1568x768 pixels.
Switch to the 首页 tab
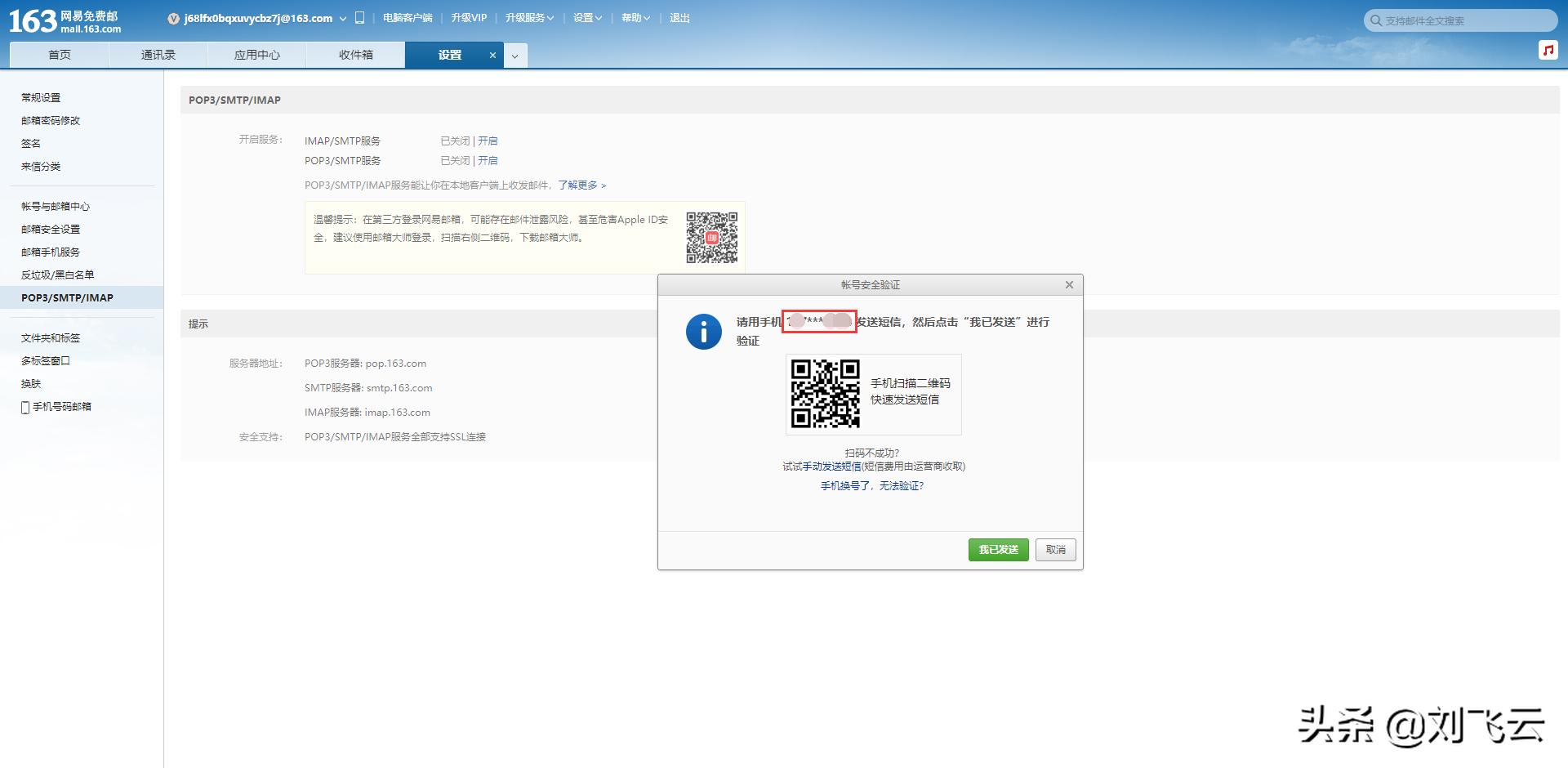pos(60,55)
